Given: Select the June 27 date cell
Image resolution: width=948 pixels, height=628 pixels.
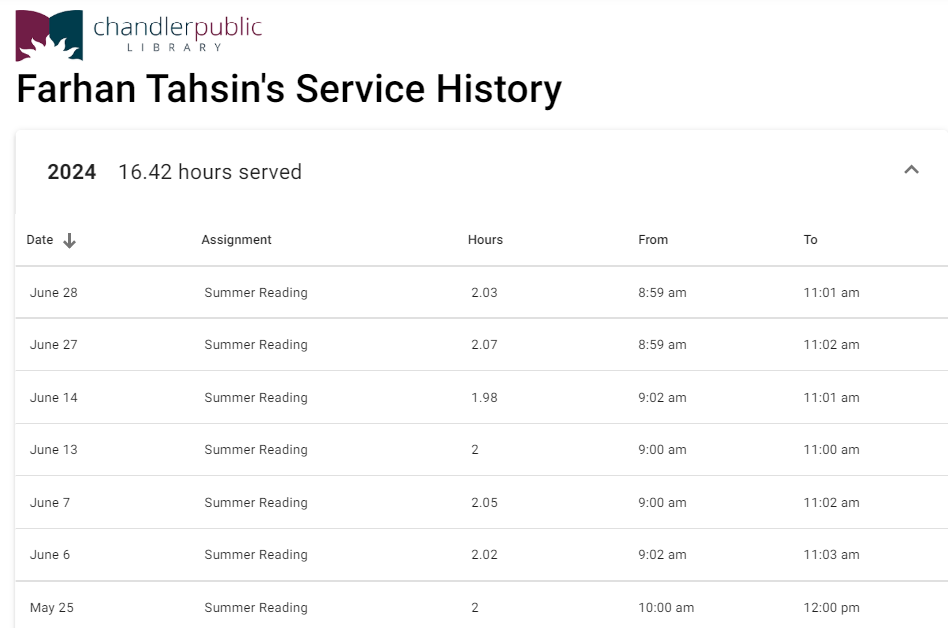Looking at the screenshot, I should (x=54, y=345).
